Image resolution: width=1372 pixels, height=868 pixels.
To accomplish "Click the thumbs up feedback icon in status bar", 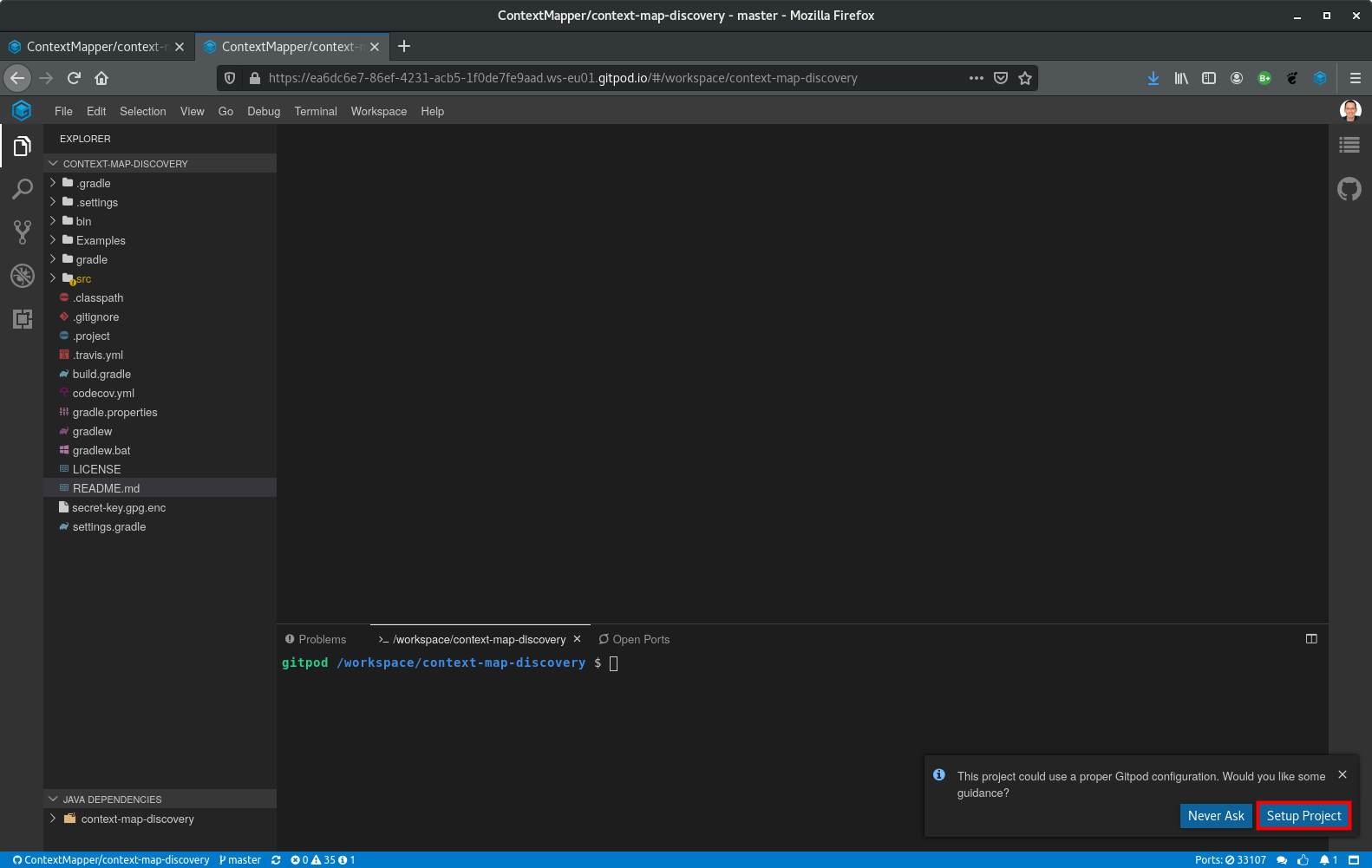I will point(1303,860).
